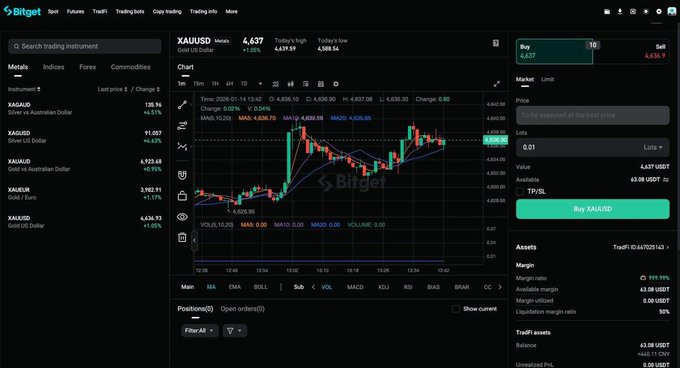
Task: Select the KDJ sub indicator
Action: [x=384, y=287]
